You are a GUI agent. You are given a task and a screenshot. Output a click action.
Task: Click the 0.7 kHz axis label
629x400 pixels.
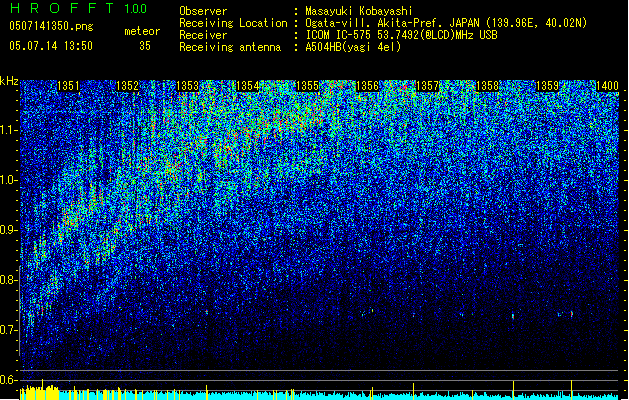(x=9, y=330)
